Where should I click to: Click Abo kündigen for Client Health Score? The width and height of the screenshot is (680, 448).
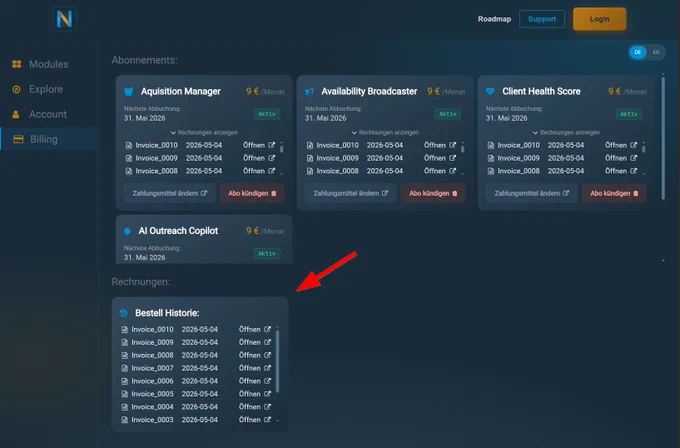click(614, 193)
